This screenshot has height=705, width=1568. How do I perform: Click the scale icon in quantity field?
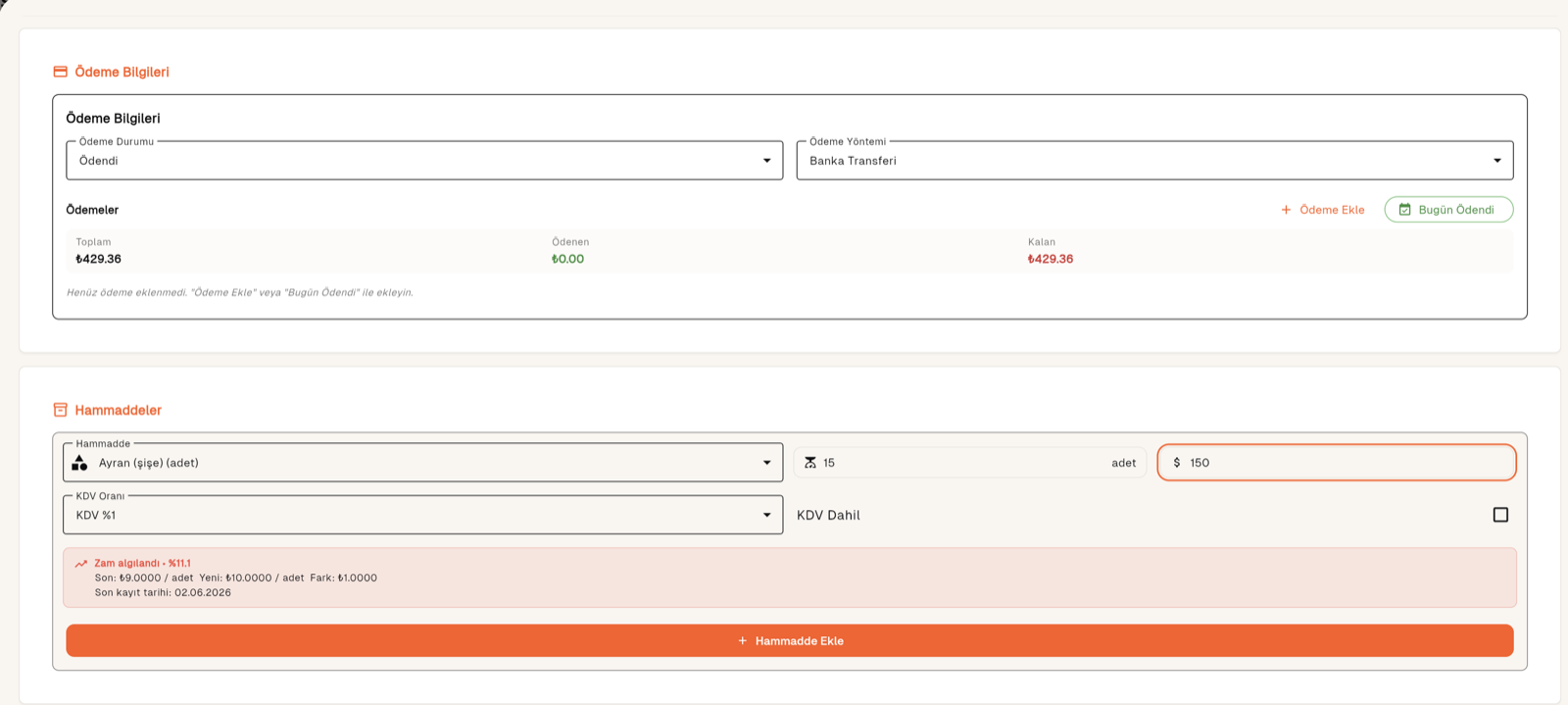pos(810,463)
